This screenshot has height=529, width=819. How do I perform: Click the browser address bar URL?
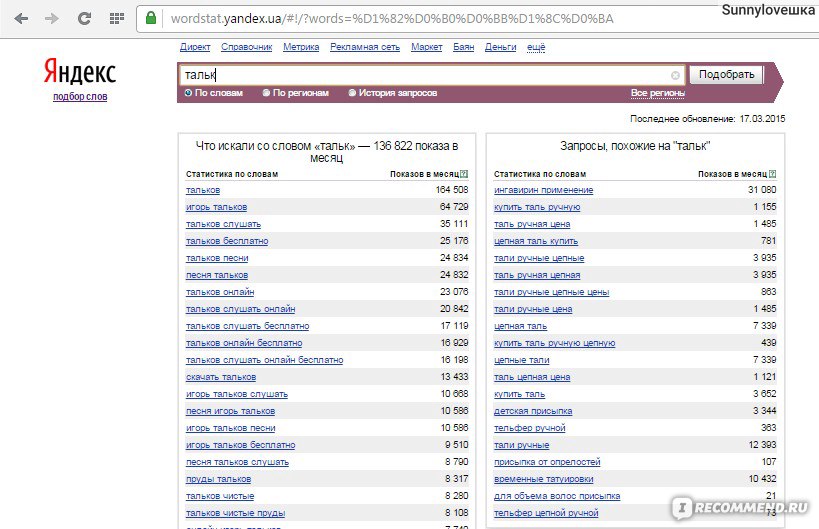click(x=392, y=19)
